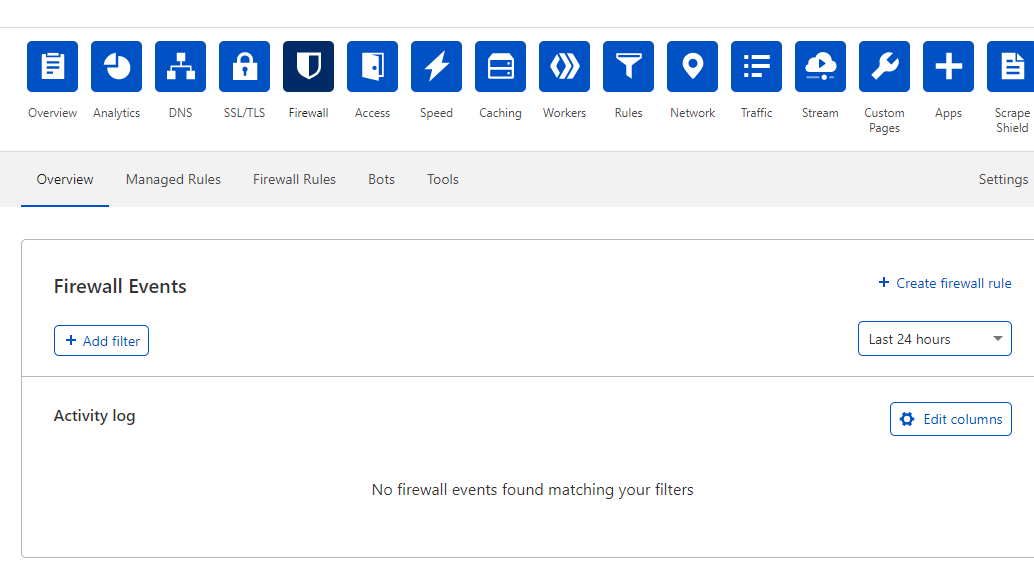Image resolution: width=1034 pixels, height=579 pixels.
Task: Open the Bots tab
Action: pos(381,180)
